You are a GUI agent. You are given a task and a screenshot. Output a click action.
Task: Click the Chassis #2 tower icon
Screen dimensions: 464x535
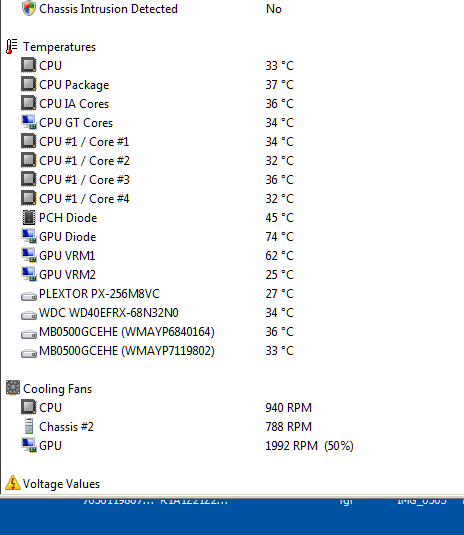(29, 426)
